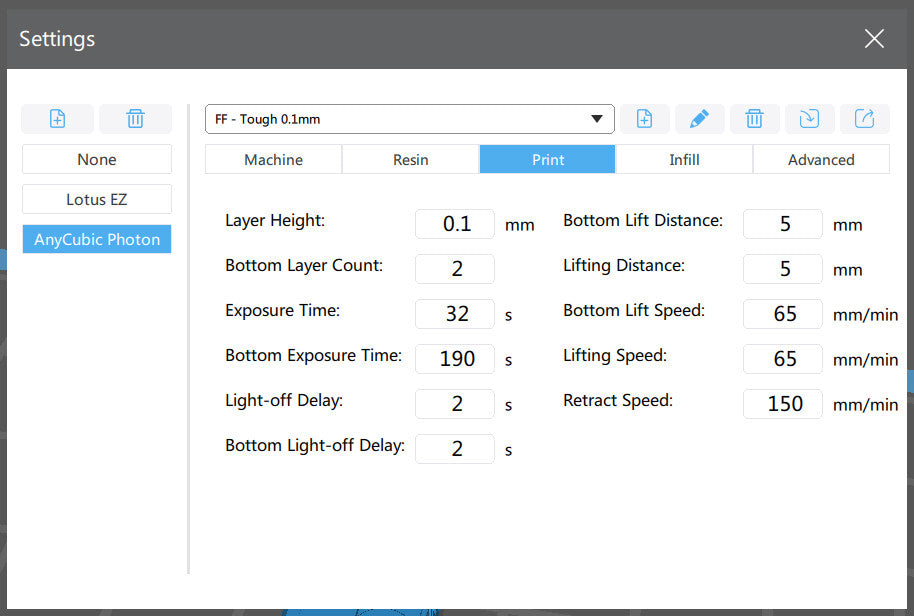This screenshot has width=914, height=616.
Task: Click the export profile icon
Action: pyautogui.click(x=864, y=119)
